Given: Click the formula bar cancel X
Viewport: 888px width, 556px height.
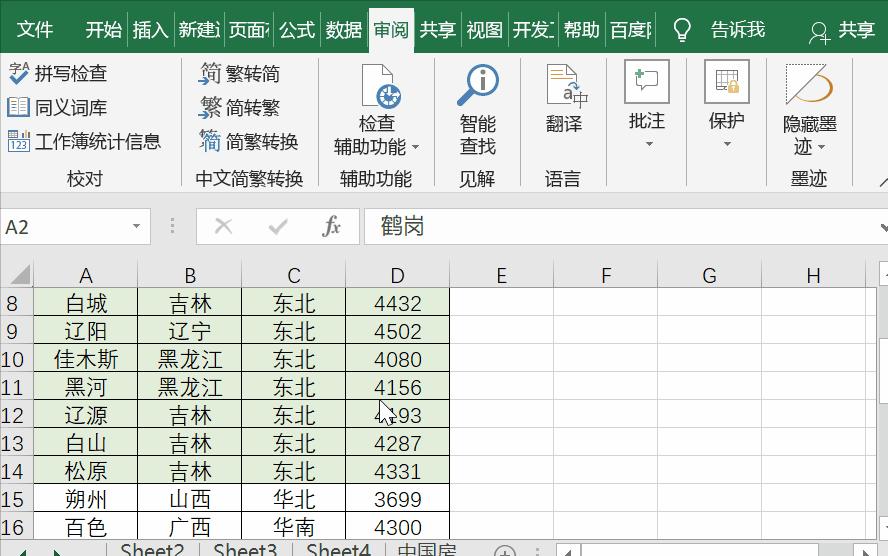Looking at the screenshot, I should 223,226.
